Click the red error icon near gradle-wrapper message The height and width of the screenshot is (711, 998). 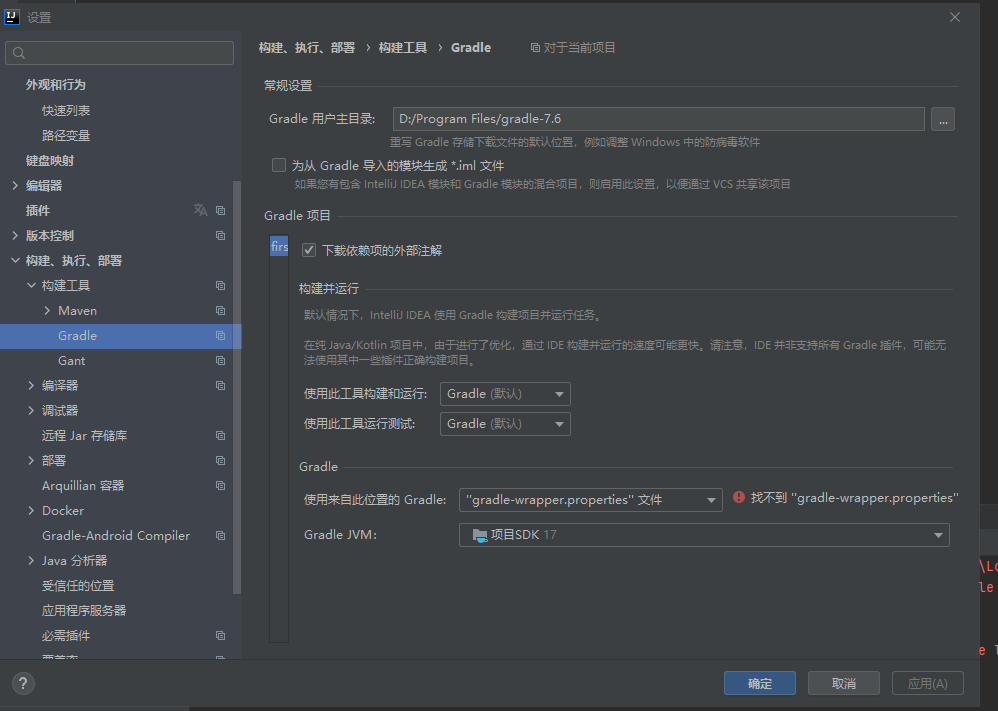[738, 497]
